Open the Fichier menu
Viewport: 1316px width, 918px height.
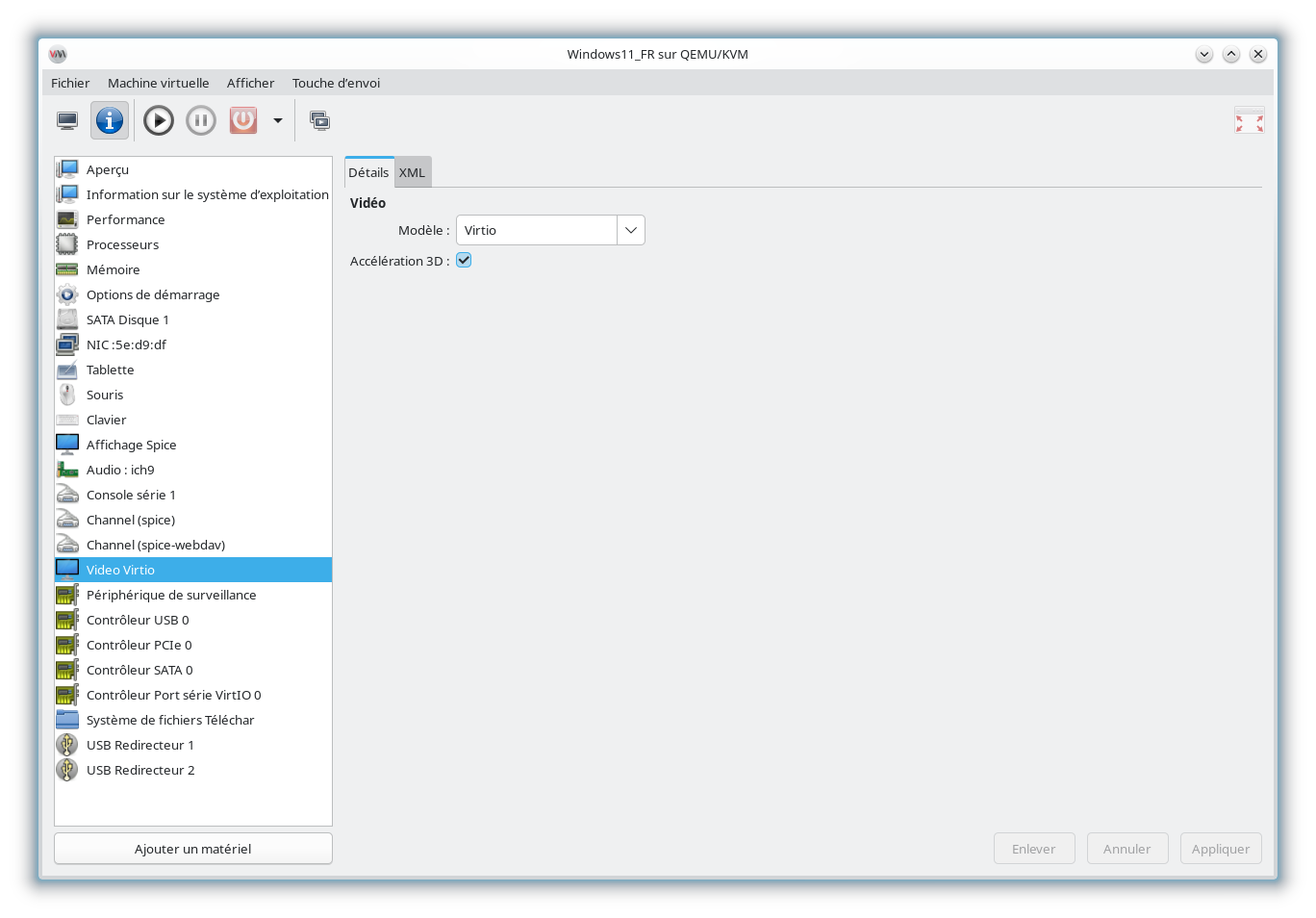(x=70, y=83)
